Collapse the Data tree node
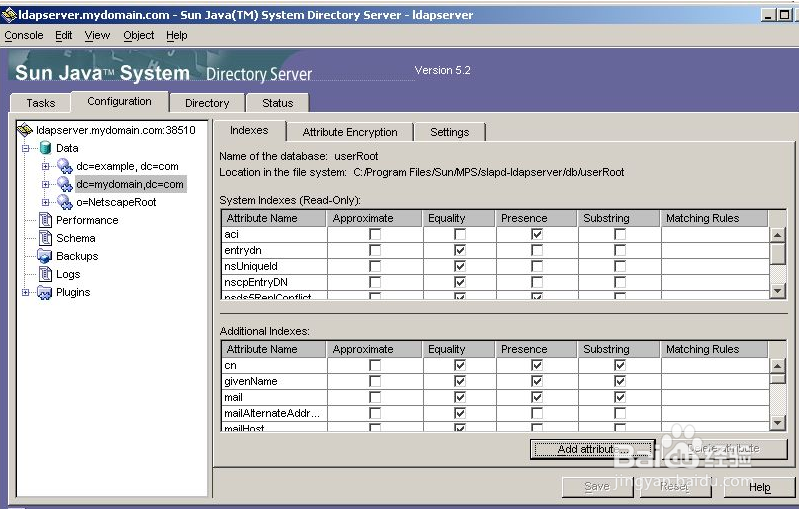The height and width of the screenshot is (509, 799). tap(25, 148)
